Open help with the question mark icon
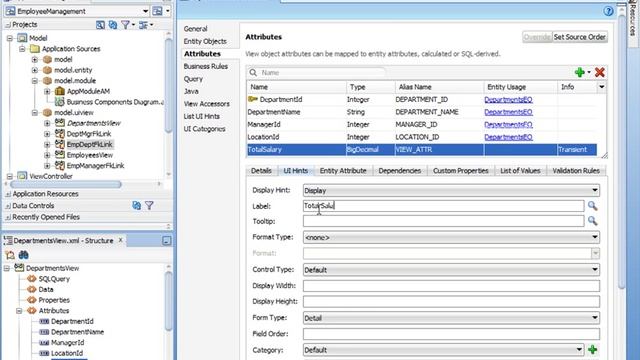 (x=608, y=11)
